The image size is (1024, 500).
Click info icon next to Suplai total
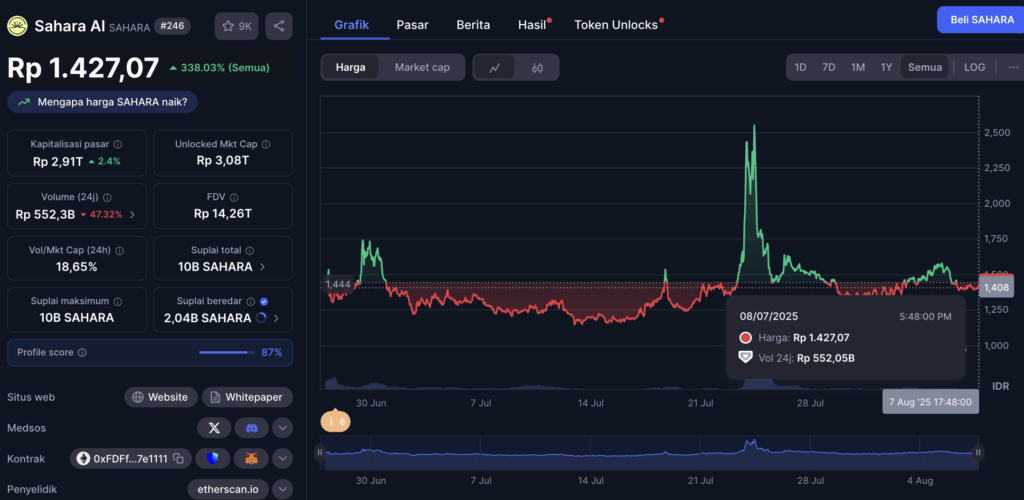coord(250,250)
